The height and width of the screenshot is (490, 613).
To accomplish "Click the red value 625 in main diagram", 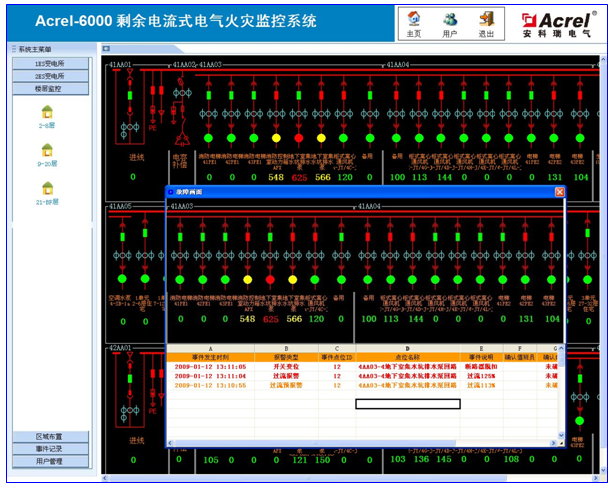I will point(299,178).
